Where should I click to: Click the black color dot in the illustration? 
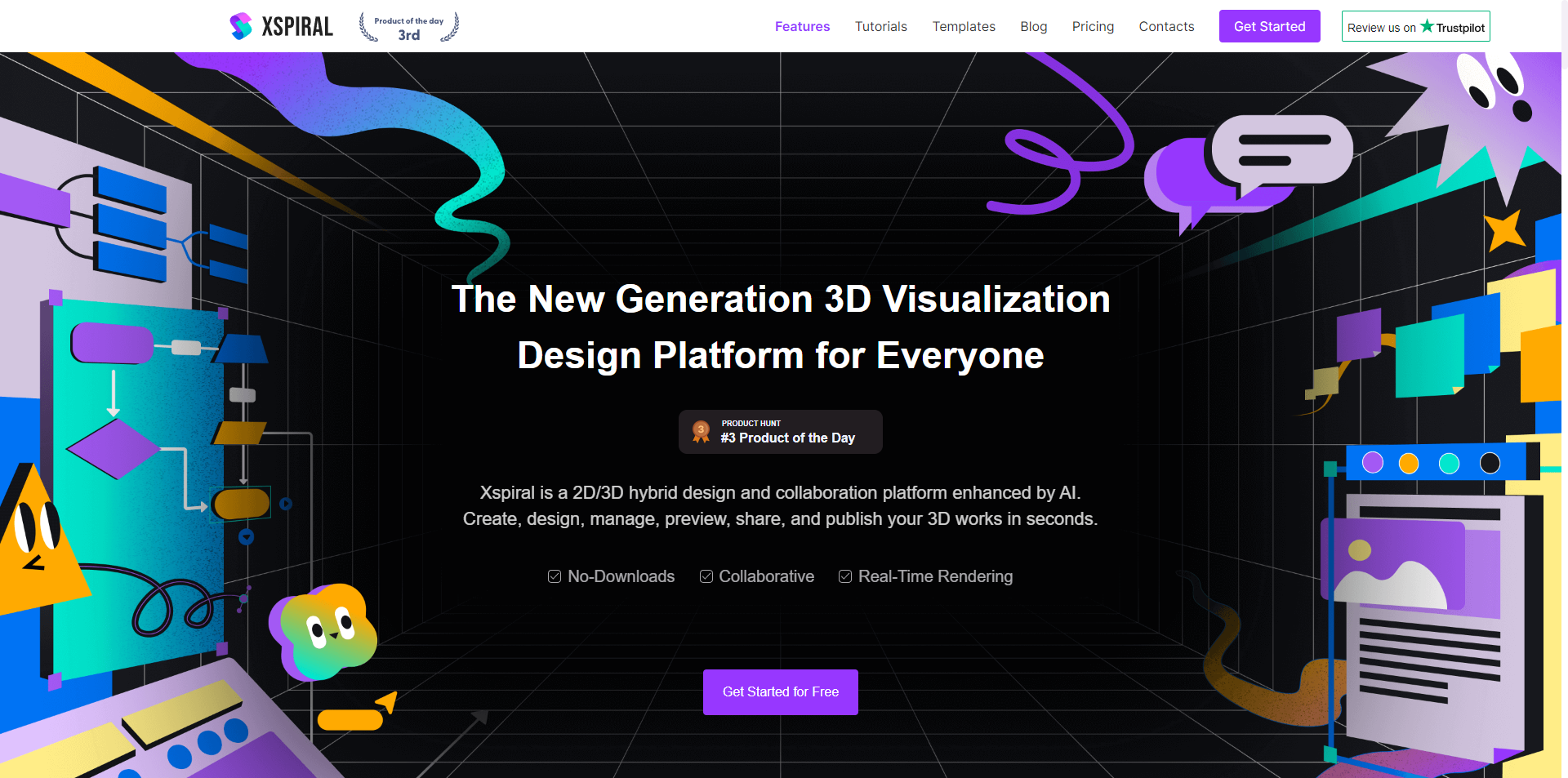click(x=1490, y=463)
